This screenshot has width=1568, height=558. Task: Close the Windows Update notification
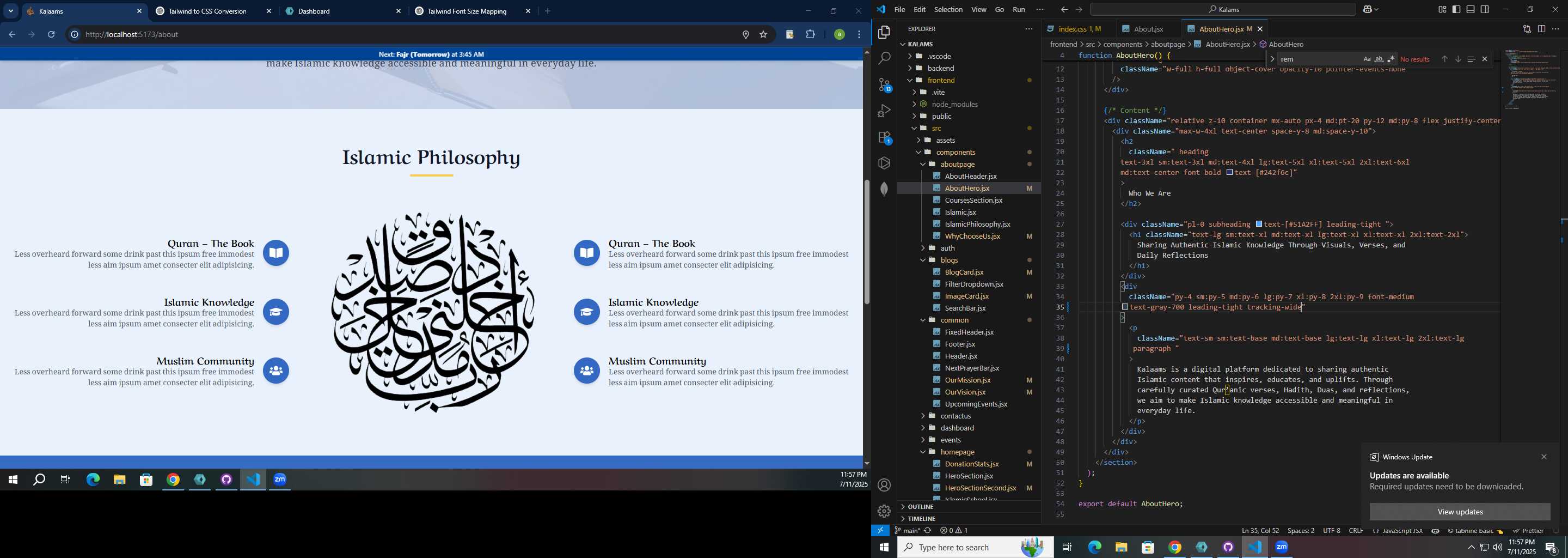(x=1543, y=457)
